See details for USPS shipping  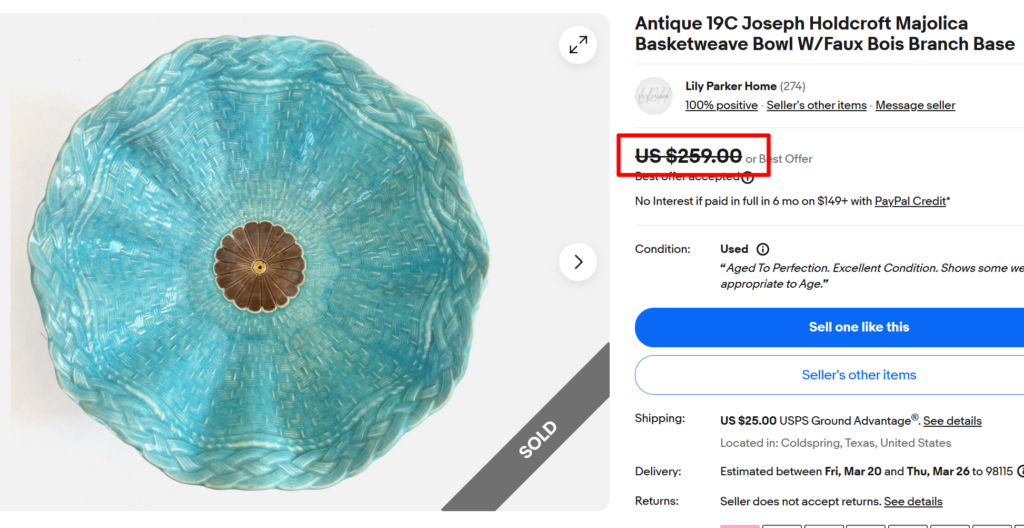pyautogui.click(x=952, y=421)
